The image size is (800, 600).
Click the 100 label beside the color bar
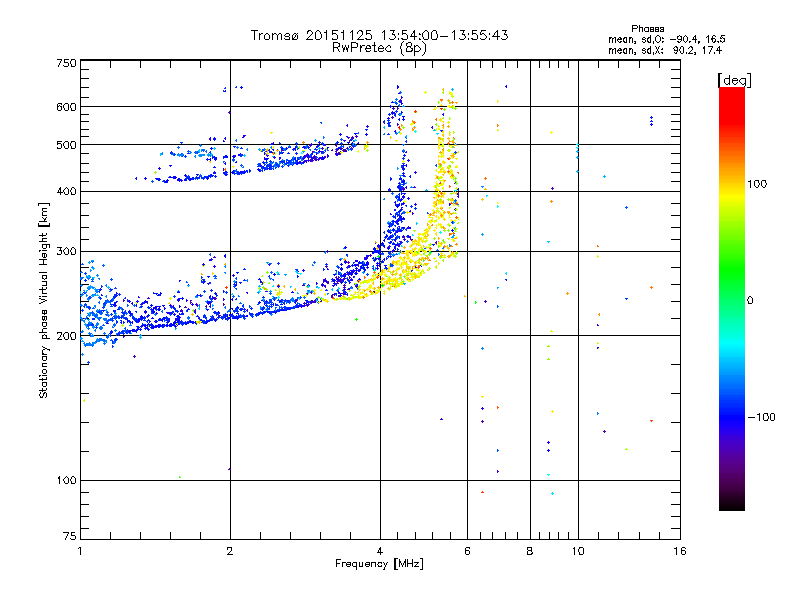point(757,184)
